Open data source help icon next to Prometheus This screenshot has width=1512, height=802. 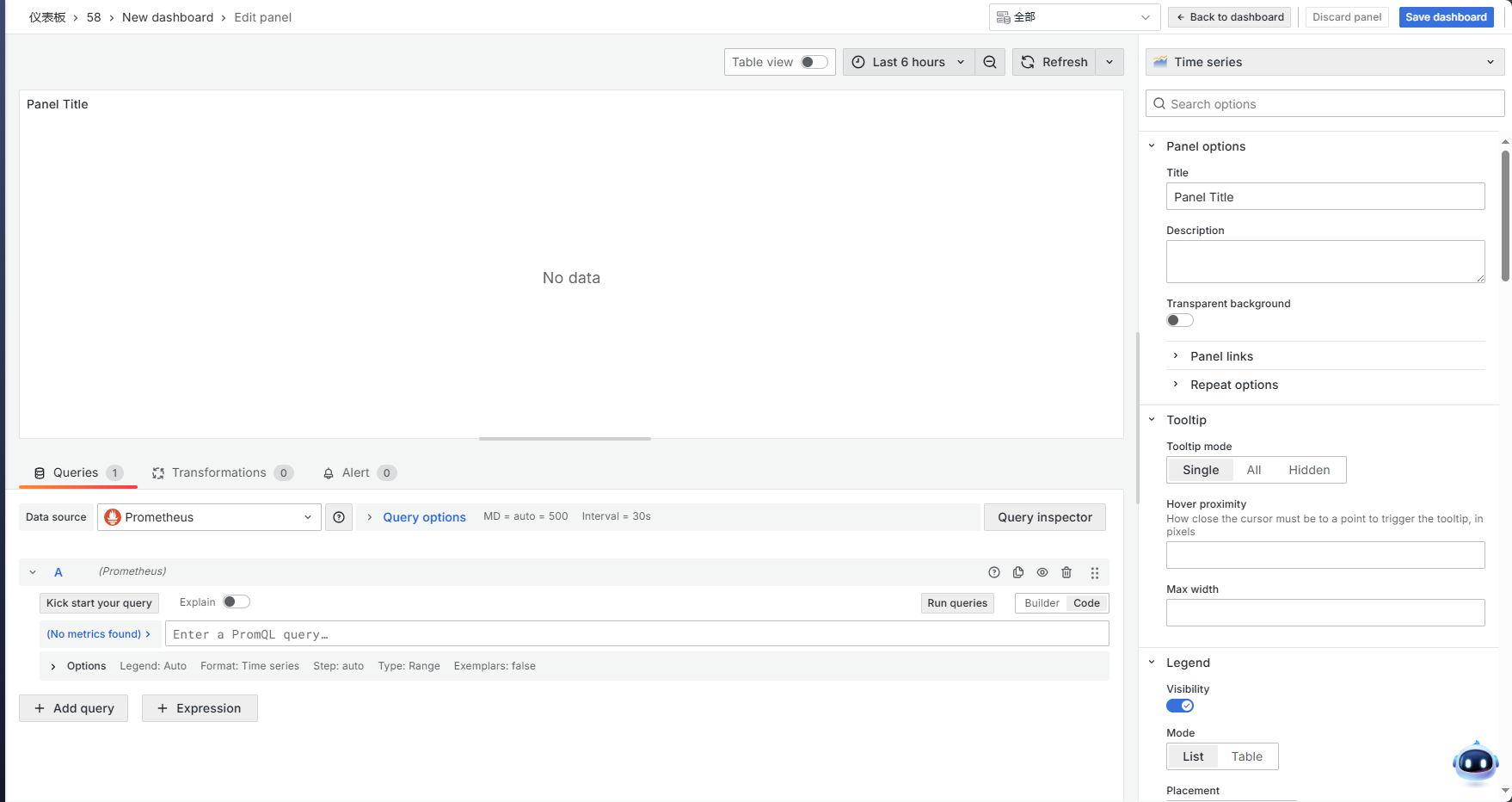(x=339, y=517)
